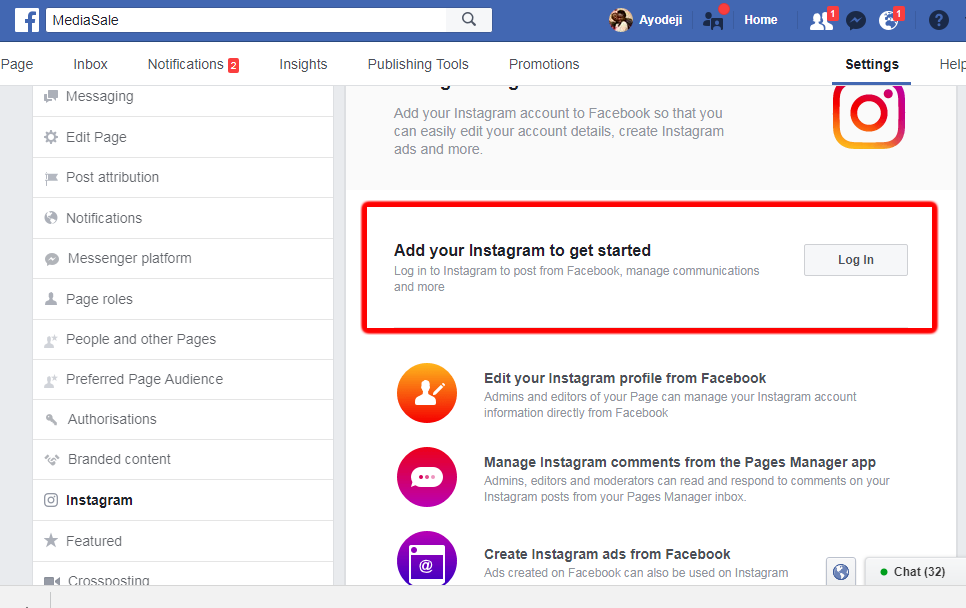The image size is (966, 608).
Task: Click the large Instagram logo
Action: coord(869,115)
